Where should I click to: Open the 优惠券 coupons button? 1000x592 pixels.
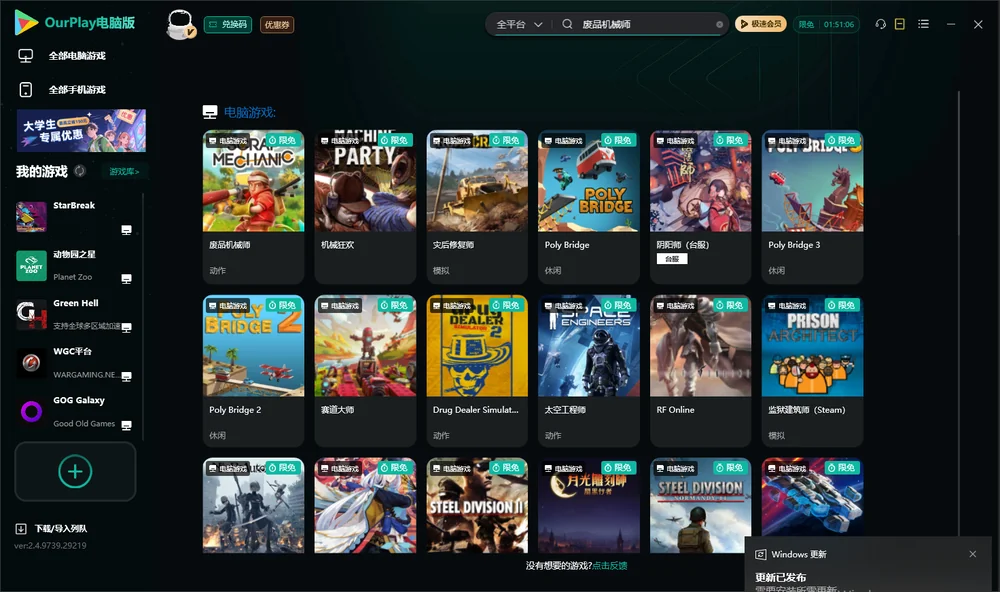tap(277, 24)
